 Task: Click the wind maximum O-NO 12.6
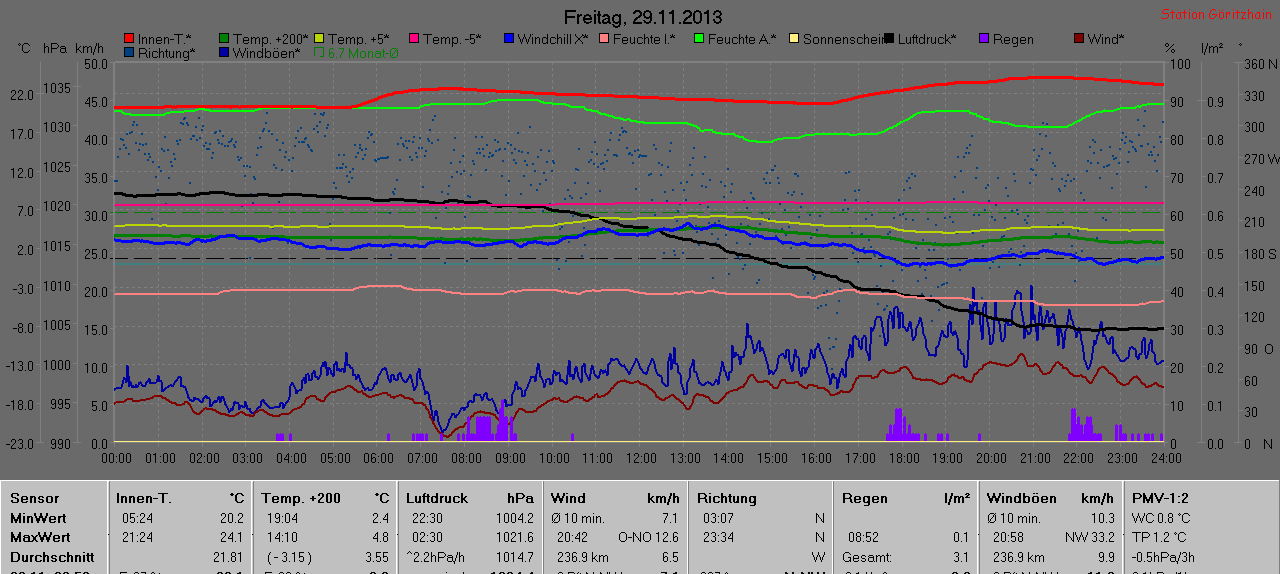(x=649, y=538)
